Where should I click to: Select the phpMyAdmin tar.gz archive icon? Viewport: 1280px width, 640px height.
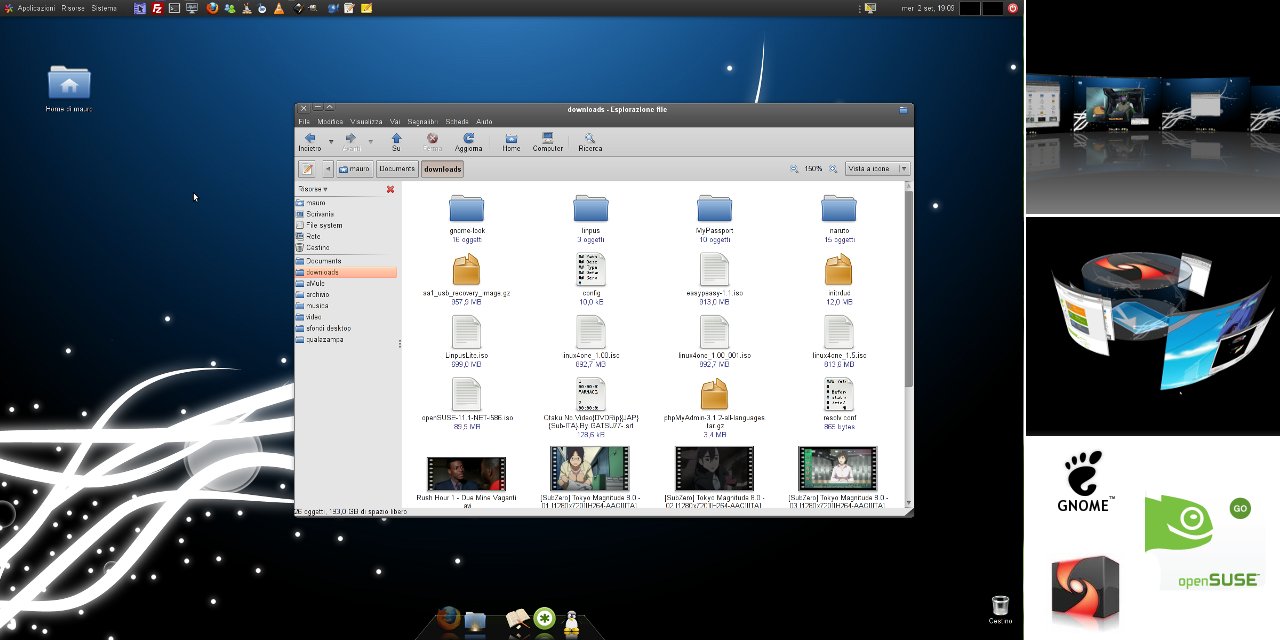pyautogui.click(x=714, y=394)
